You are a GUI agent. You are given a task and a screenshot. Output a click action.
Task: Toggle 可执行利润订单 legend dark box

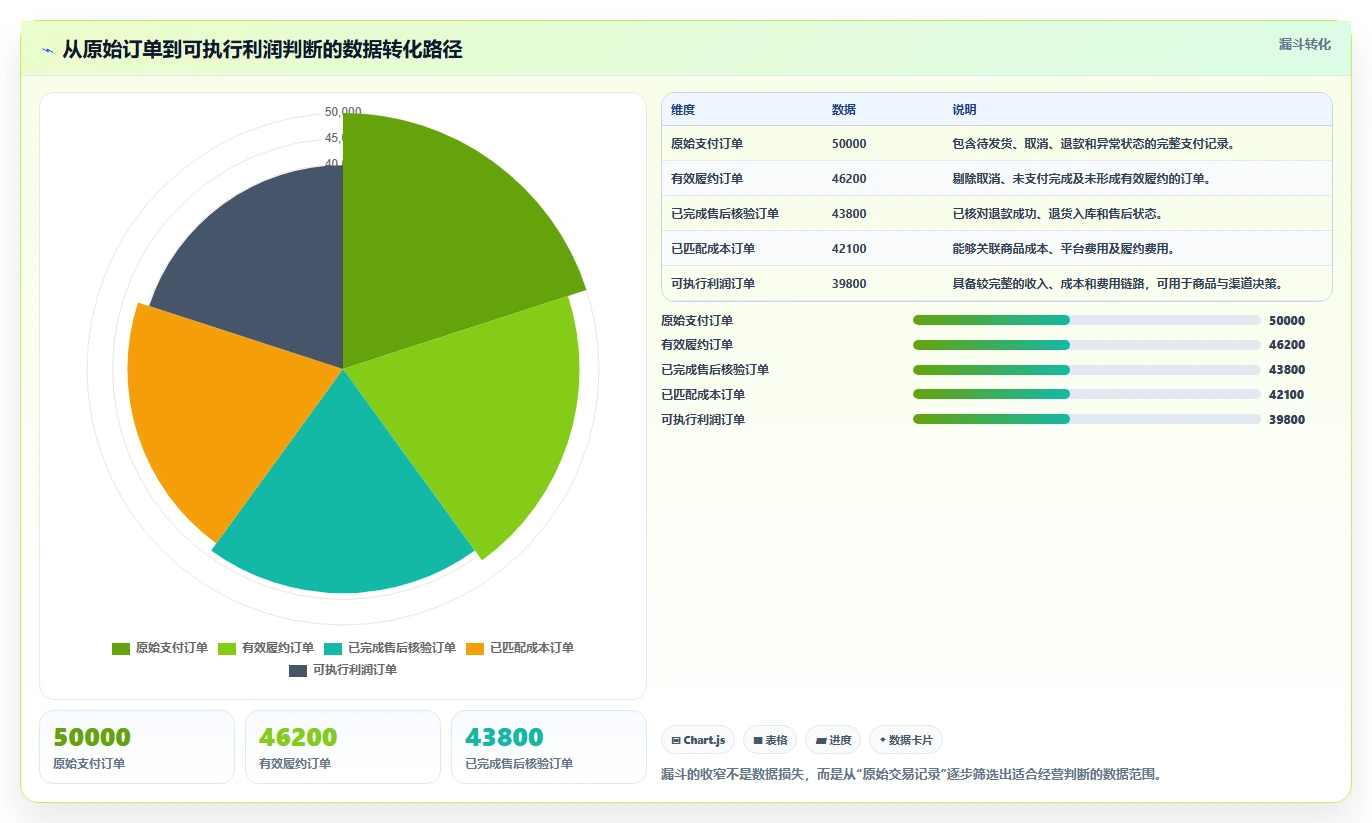pos(298,670)
